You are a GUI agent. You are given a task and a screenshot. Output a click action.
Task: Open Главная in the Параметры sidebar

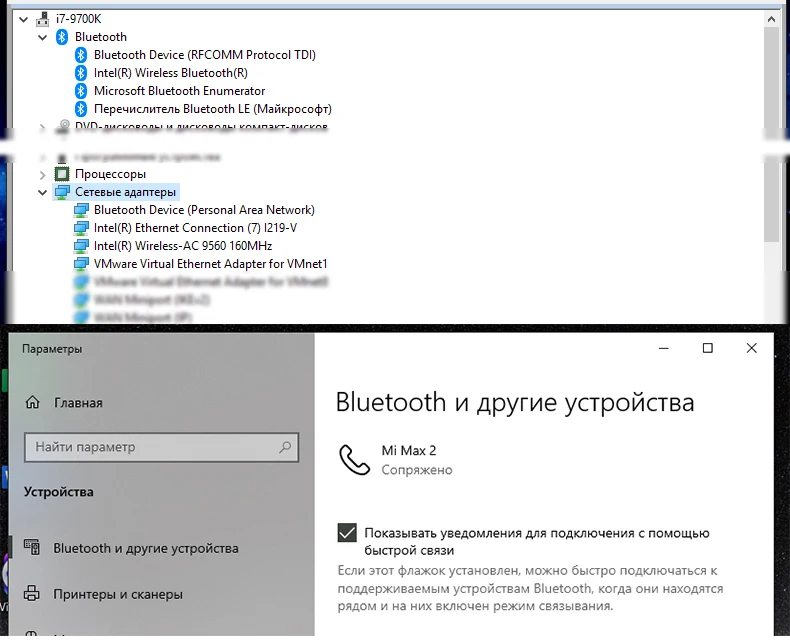[78, 403]
